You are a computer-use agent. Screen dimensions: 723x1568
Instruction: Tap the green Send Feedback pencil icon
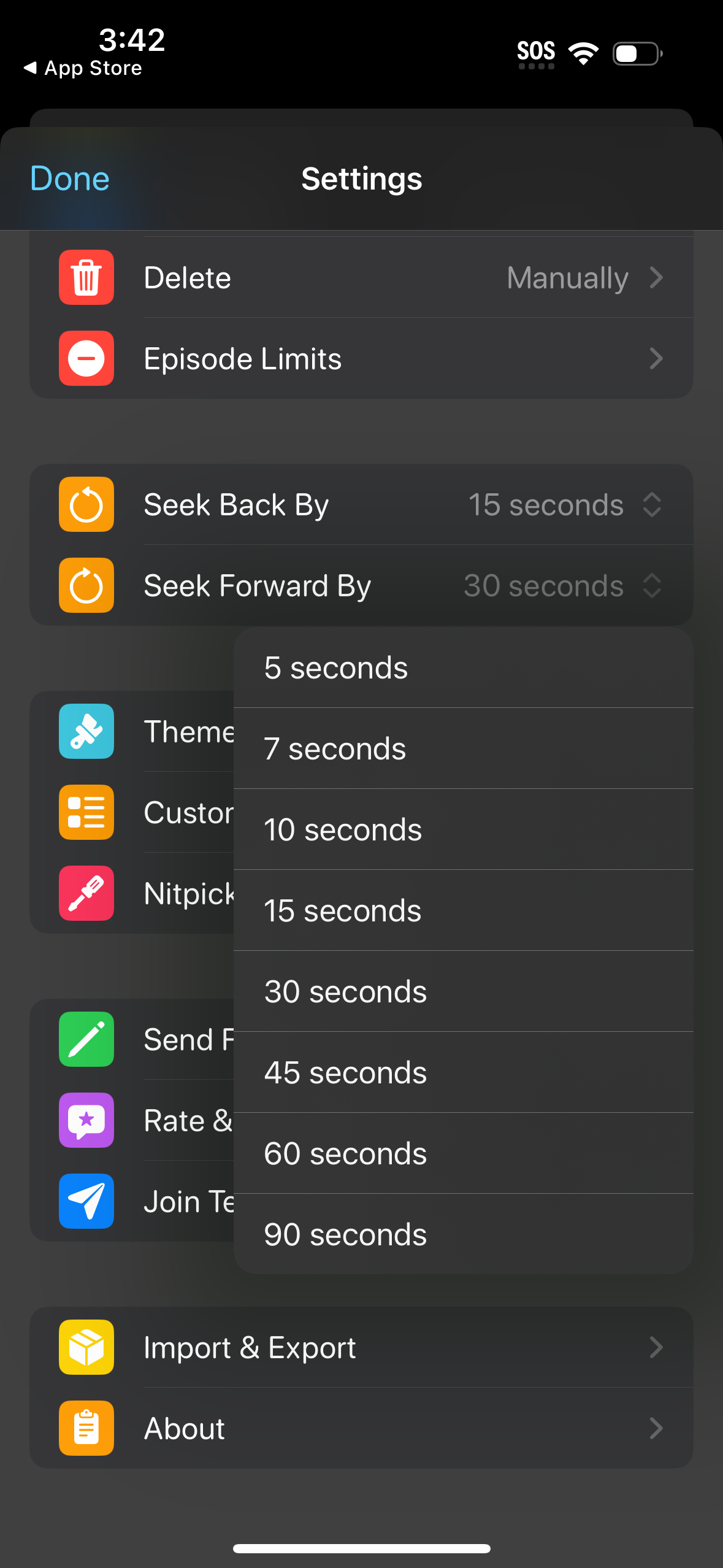pos(86,1039)
